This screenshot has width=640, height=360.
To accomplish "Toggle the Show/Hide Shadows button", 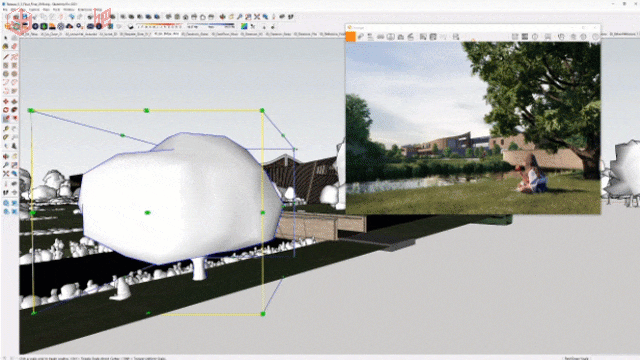I will [131, 27].
